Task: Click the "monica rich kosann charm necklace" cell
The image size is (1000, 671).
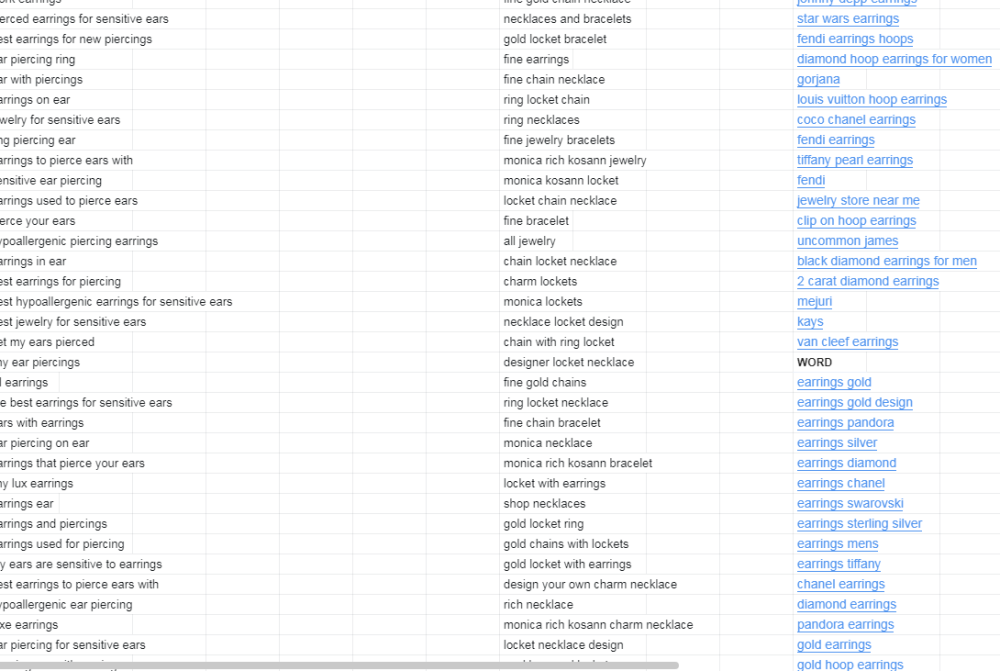Action: (x=598, y=625)
